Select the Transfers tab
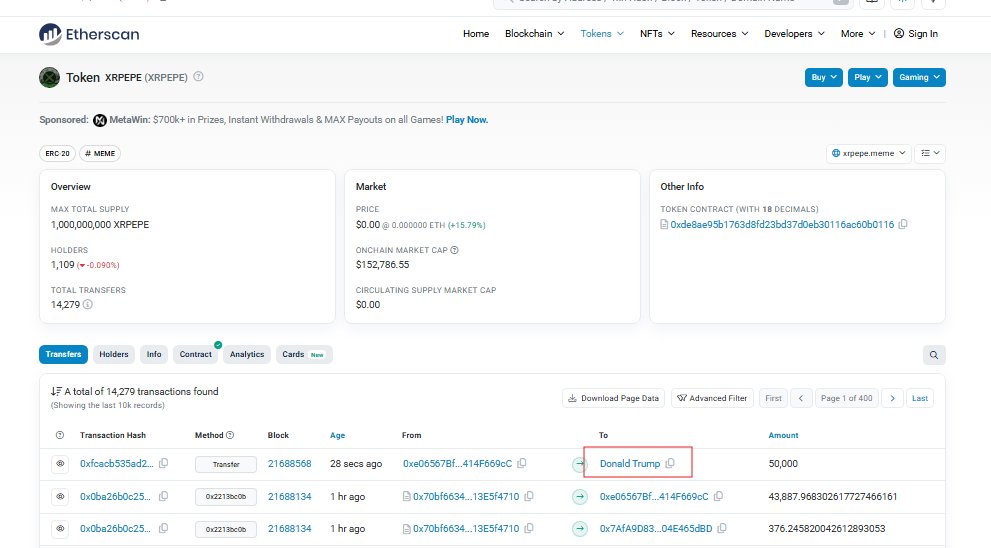991x548 pixels. pos(63,355)
